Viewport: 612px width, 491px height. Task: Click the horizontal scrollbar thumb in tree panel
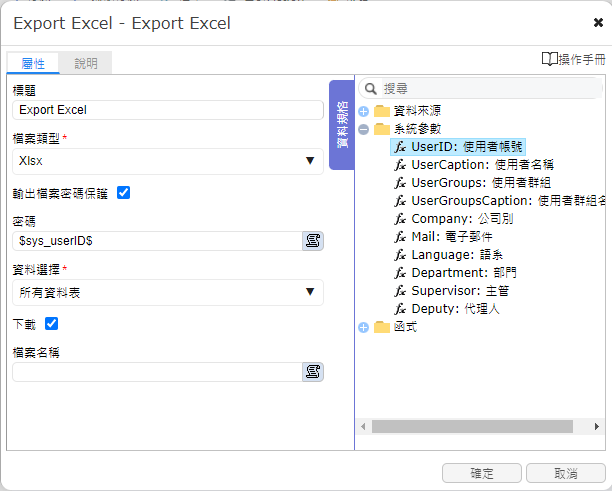pyautogui.click(x=472, y=427)
